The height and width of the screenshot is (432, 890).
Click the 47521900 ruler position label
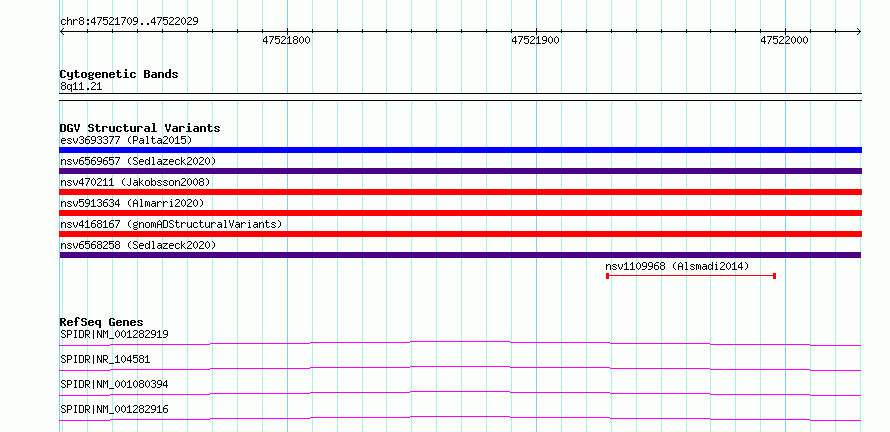(535, 40)
